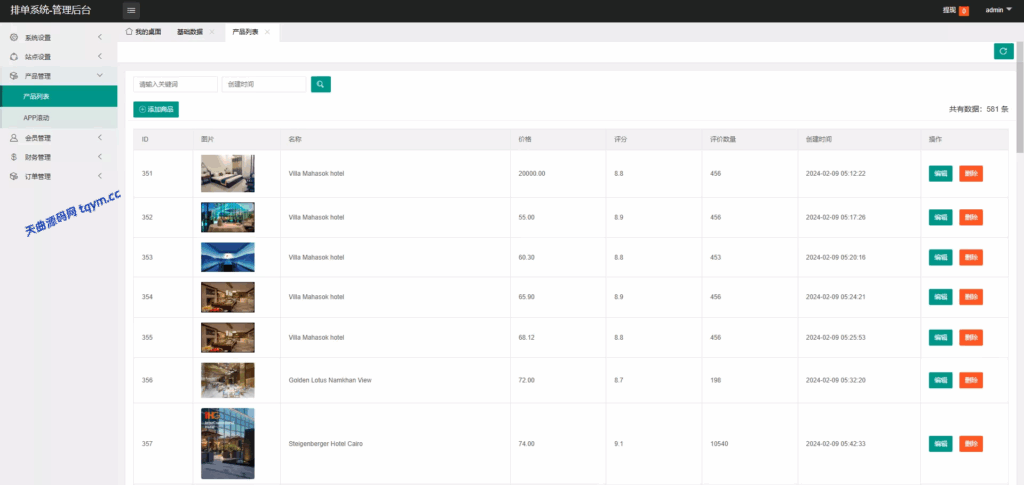Click the 系统设置 gear icon
1024x485 pixels.
(14, 37)
